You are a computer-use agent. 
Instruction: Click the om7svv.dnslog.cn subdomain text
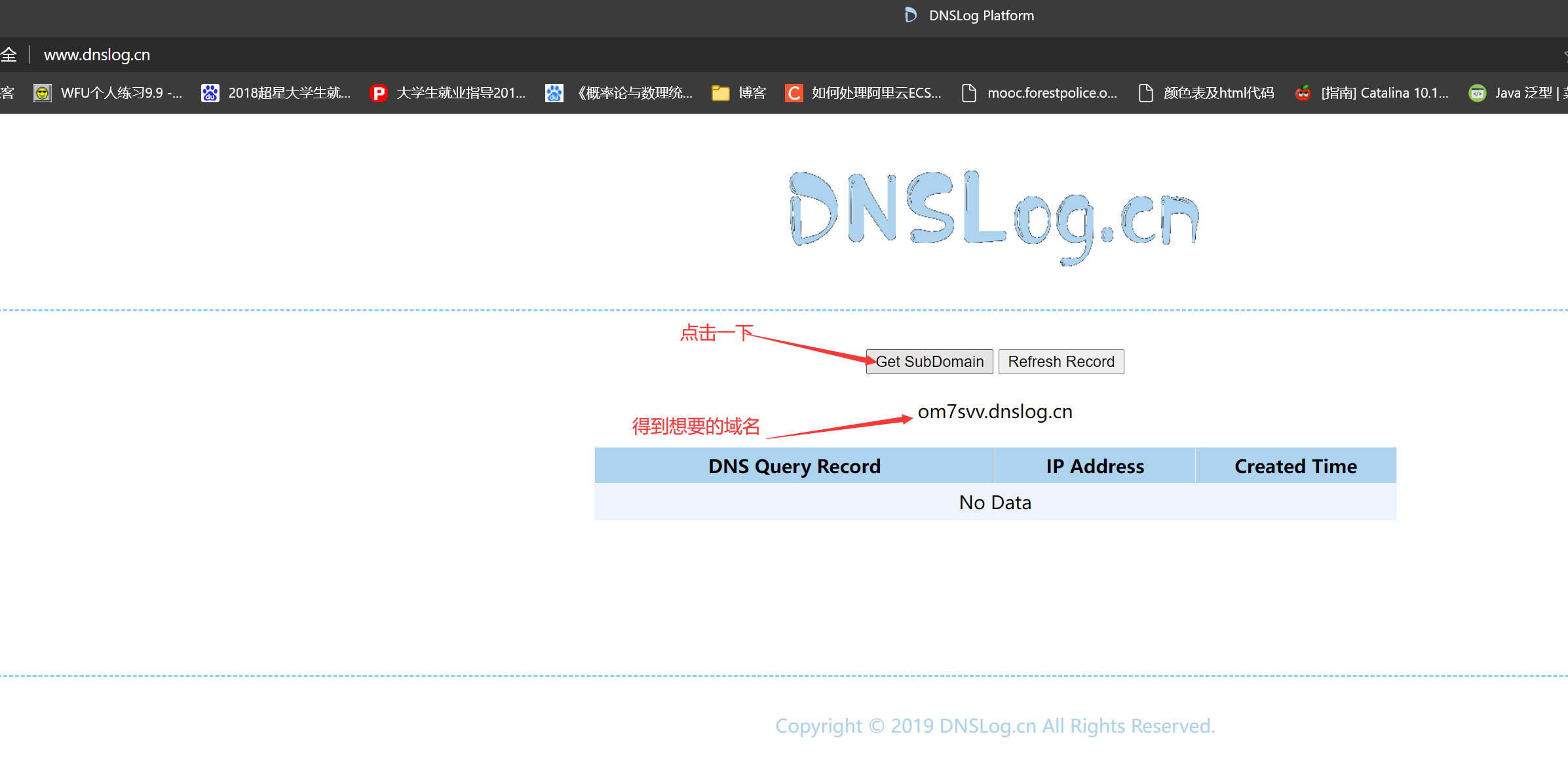click(x=995, y=412)
